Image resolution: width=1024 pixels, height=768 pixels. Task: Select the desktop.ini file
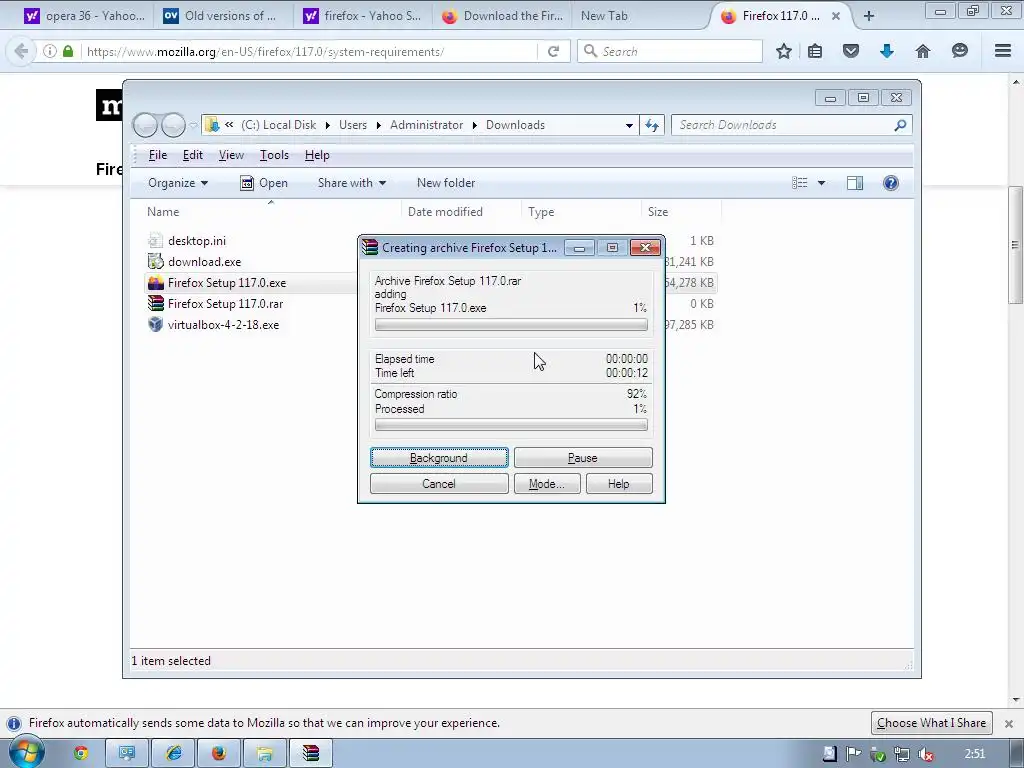(x=197, y=240)
